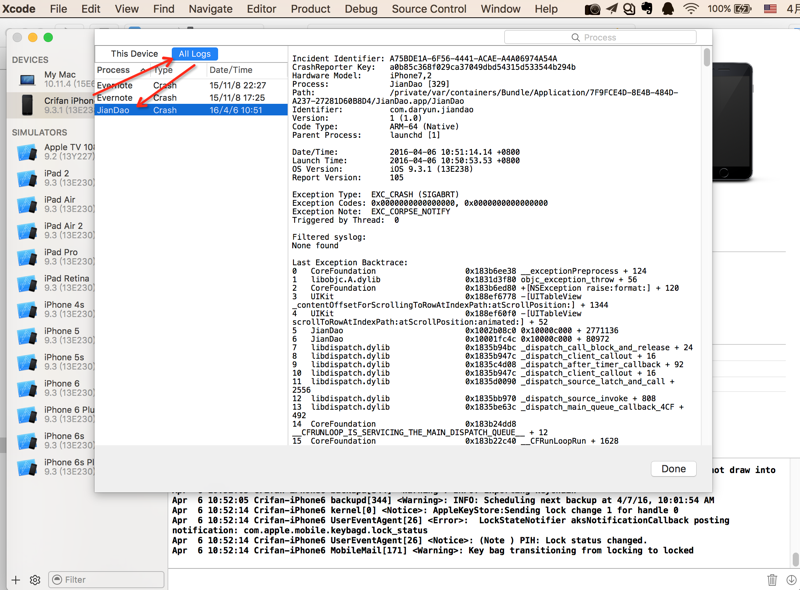Add a device with the plus button

(16, 580)
